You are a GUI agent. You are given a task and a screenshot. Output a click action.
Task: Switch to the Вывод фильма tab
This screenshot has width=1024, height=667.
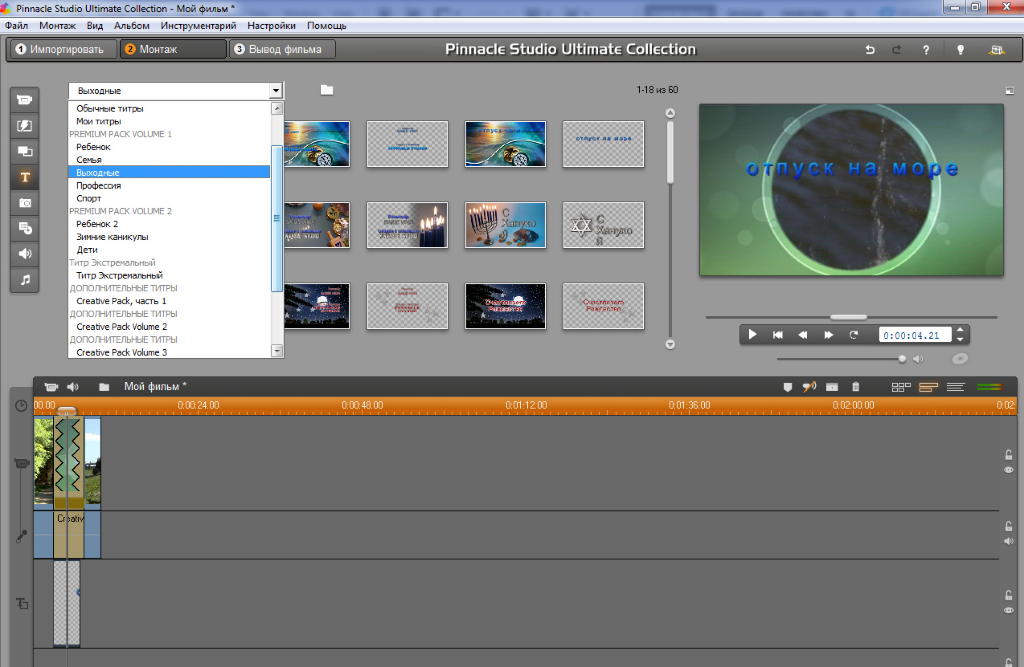click(282, 49)
